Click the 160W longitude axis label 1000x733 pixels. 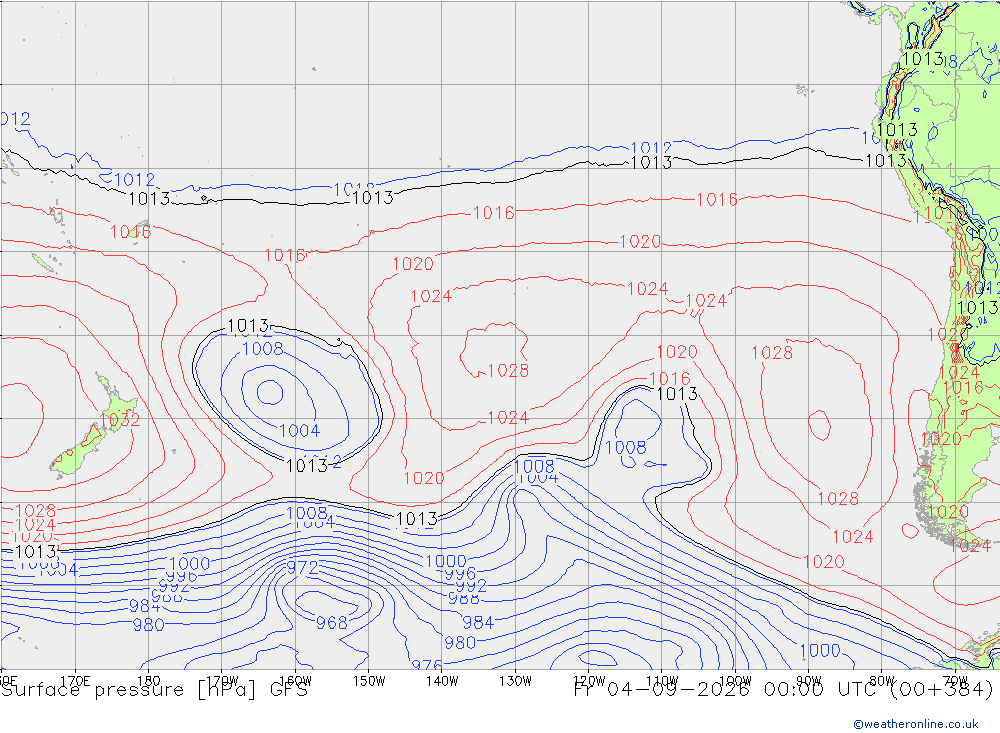tap(295, 681)
